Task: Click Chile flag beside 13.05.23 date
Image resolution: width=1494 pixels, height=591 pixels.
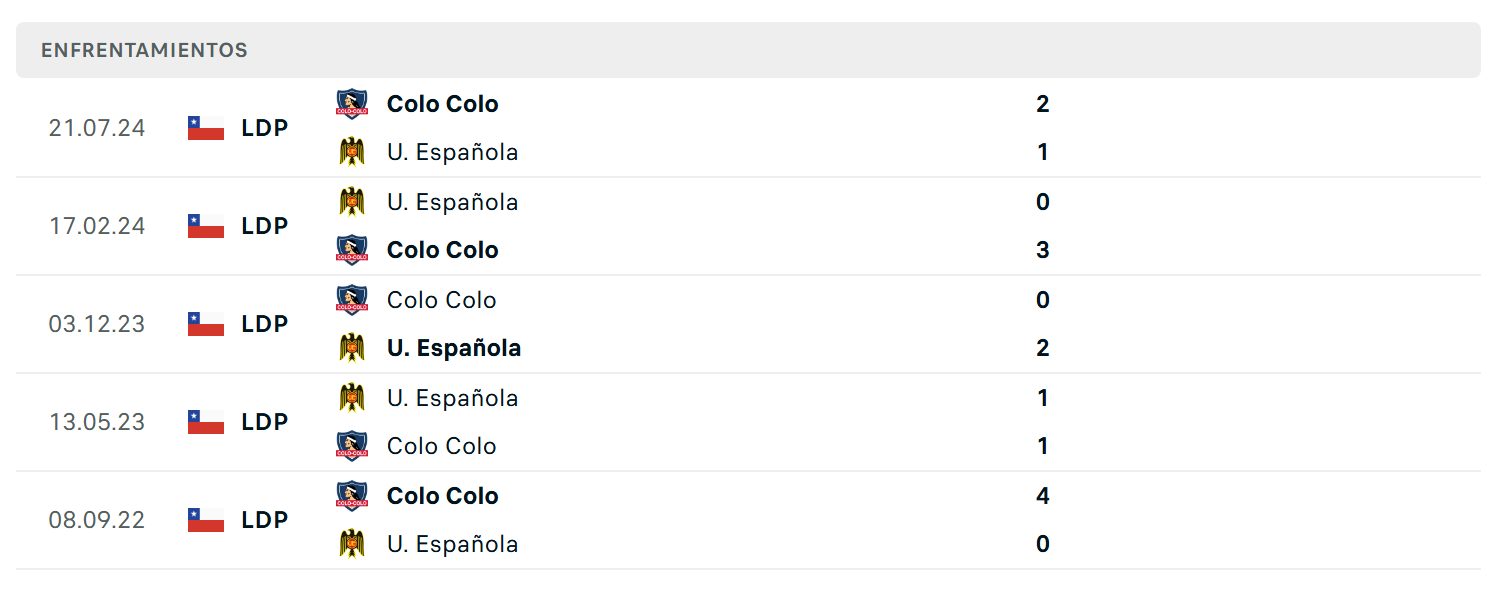Action: point(206,422)
